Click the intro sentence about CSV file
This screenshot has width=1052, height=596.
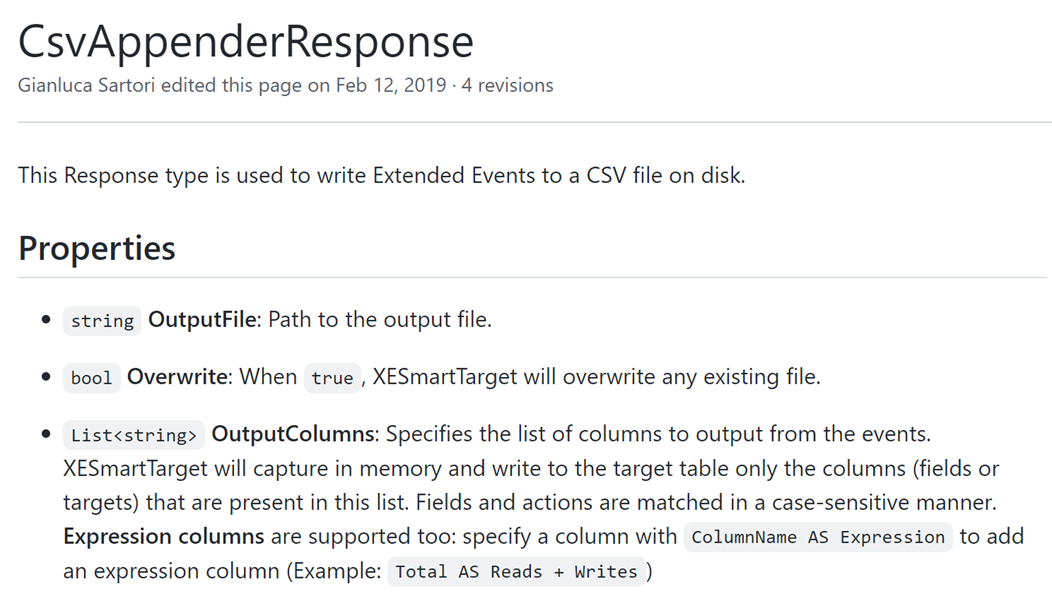point(381,175)
